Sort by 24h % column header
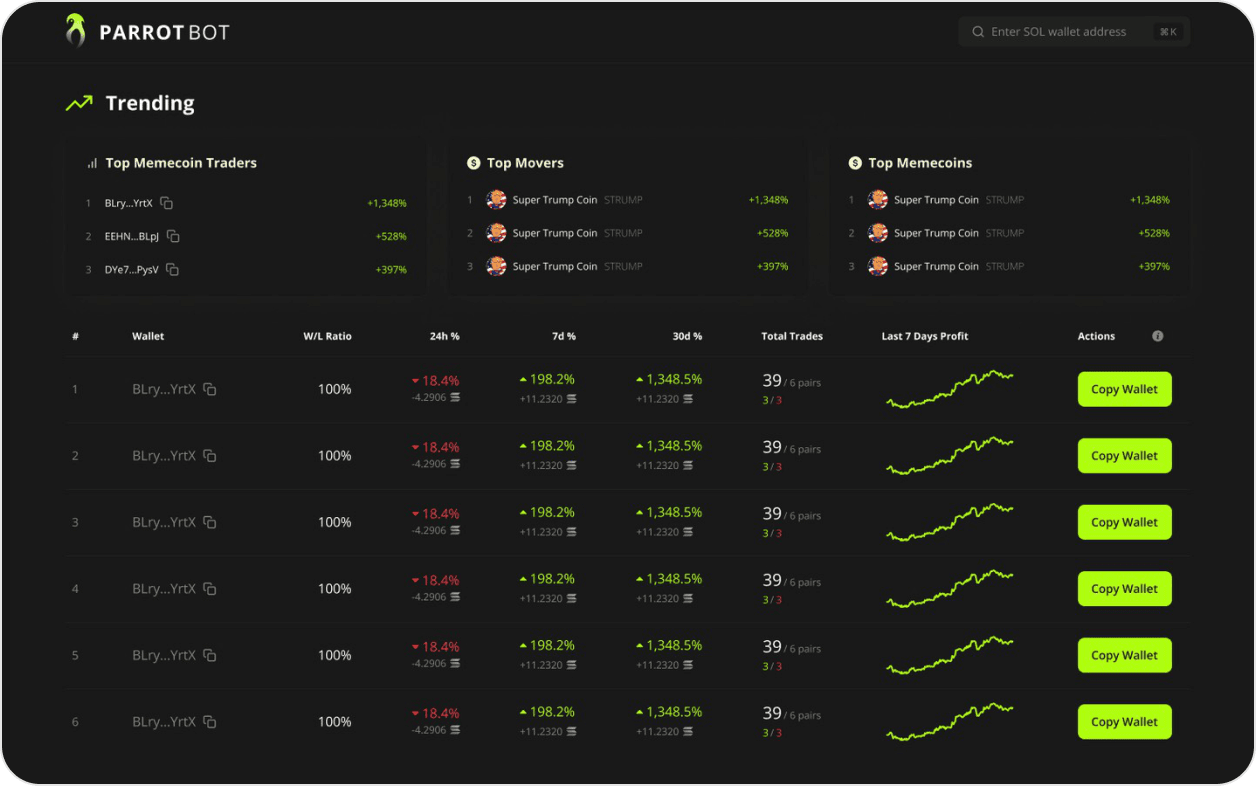Viewport: 1256px width, 786px height. click(x=445, y=336)
